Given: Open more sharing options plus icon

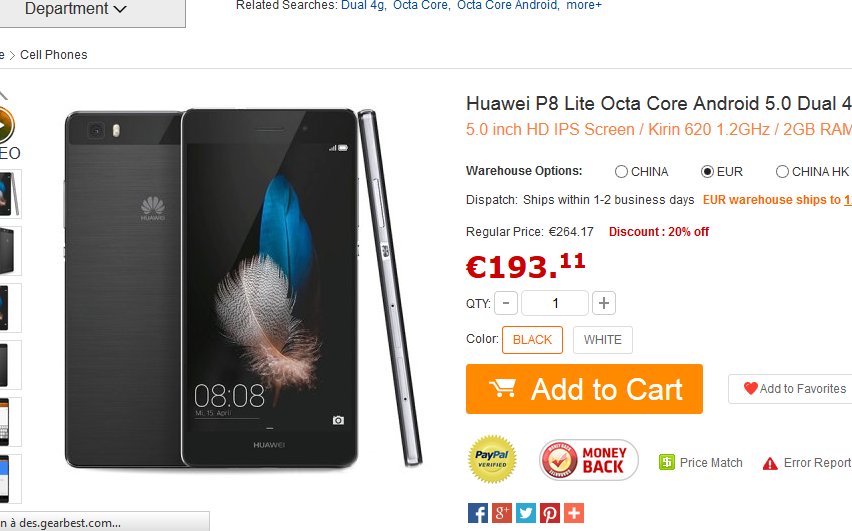Looking at the screenshot, I should click(574, 513).
